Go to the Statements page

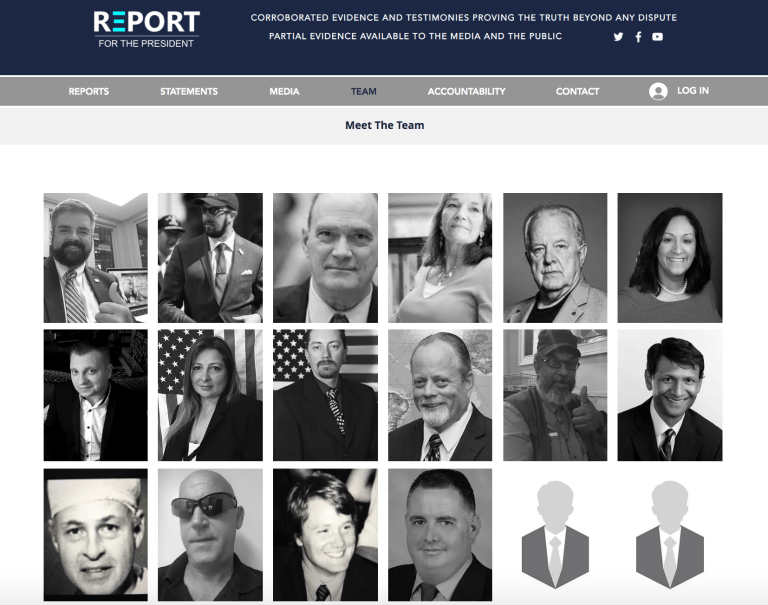click(189, 92)
